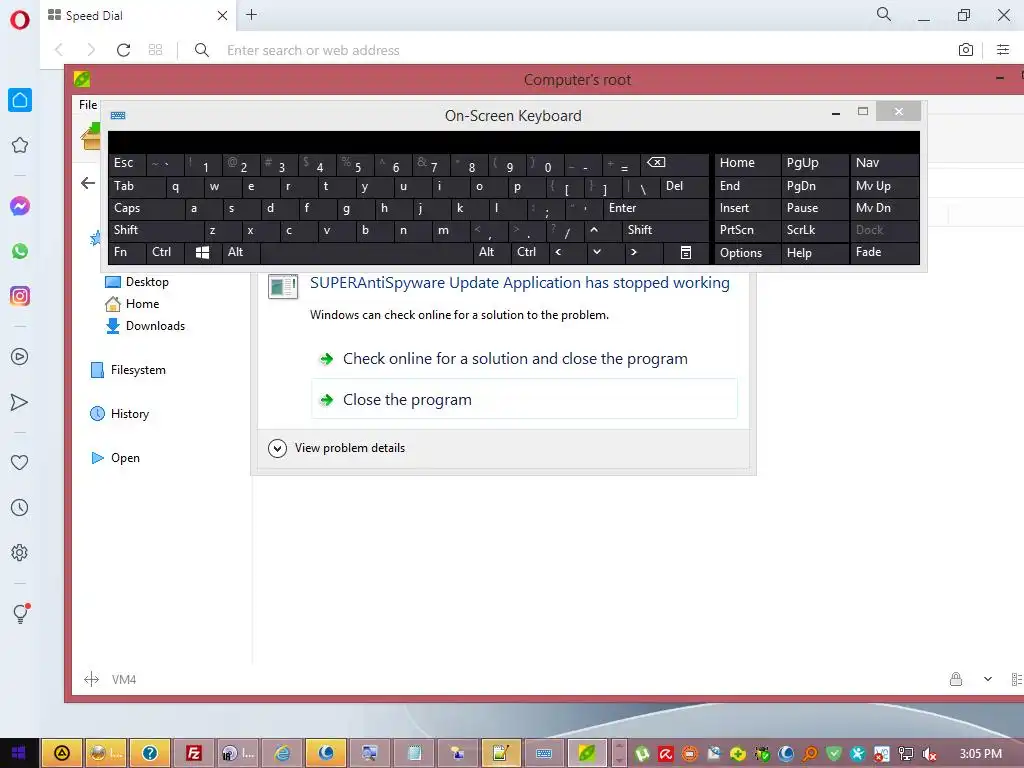The height and width of the screenshot is (768, 1024).
Task: Click Windows logo key on On-Screen Keyboard
Action: point(202,252)
